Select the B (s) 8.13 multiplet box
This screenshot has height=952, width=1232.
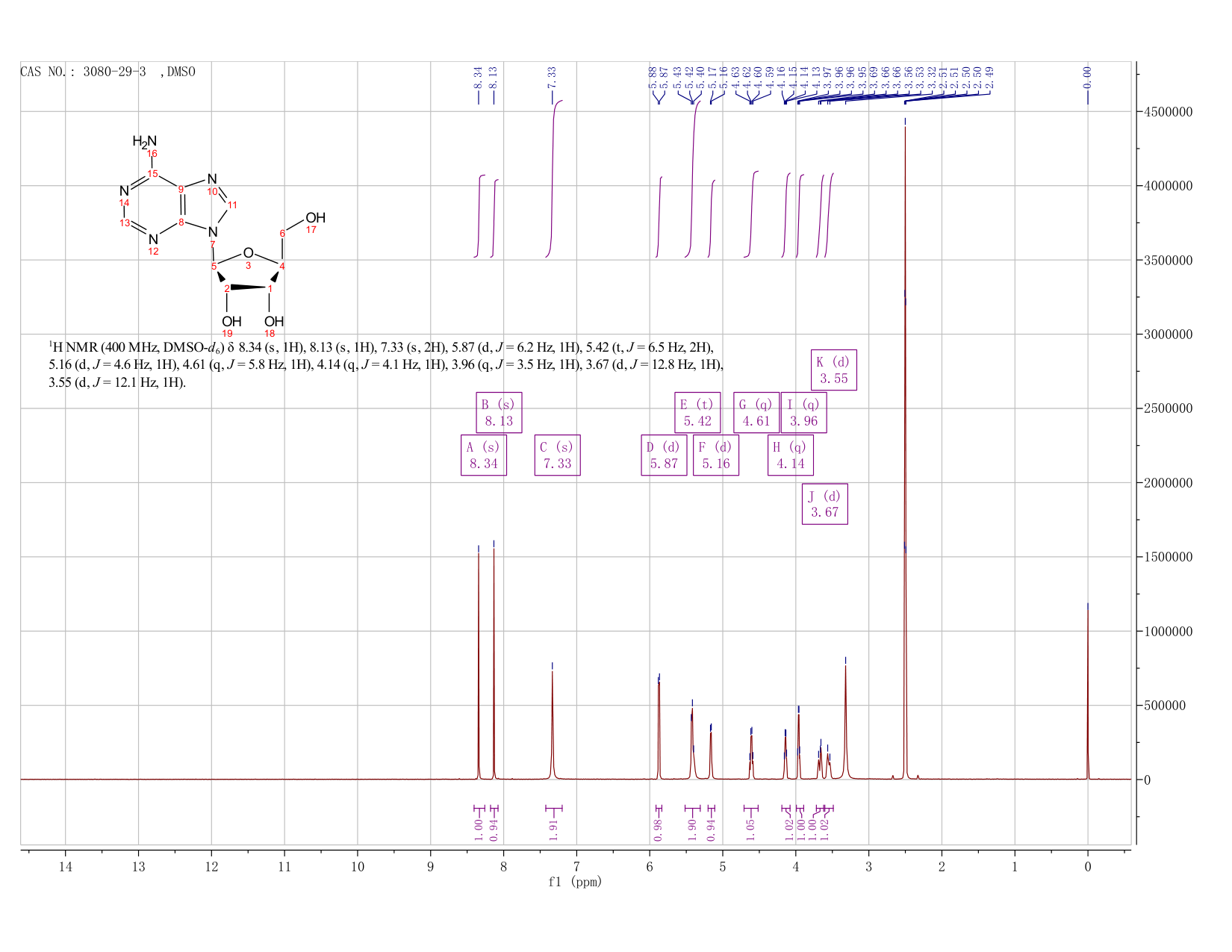[x=499, y=412]
